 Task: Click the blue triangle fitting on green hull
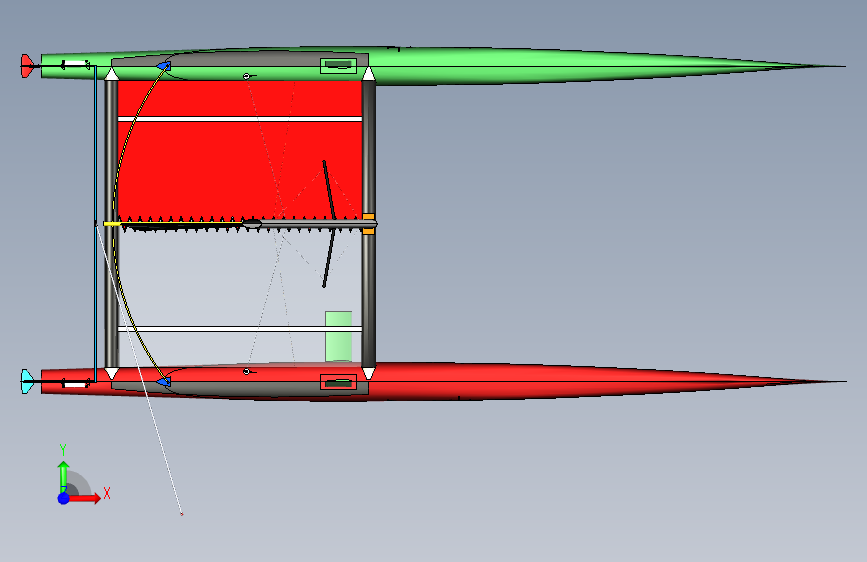(x=164, y=66)
